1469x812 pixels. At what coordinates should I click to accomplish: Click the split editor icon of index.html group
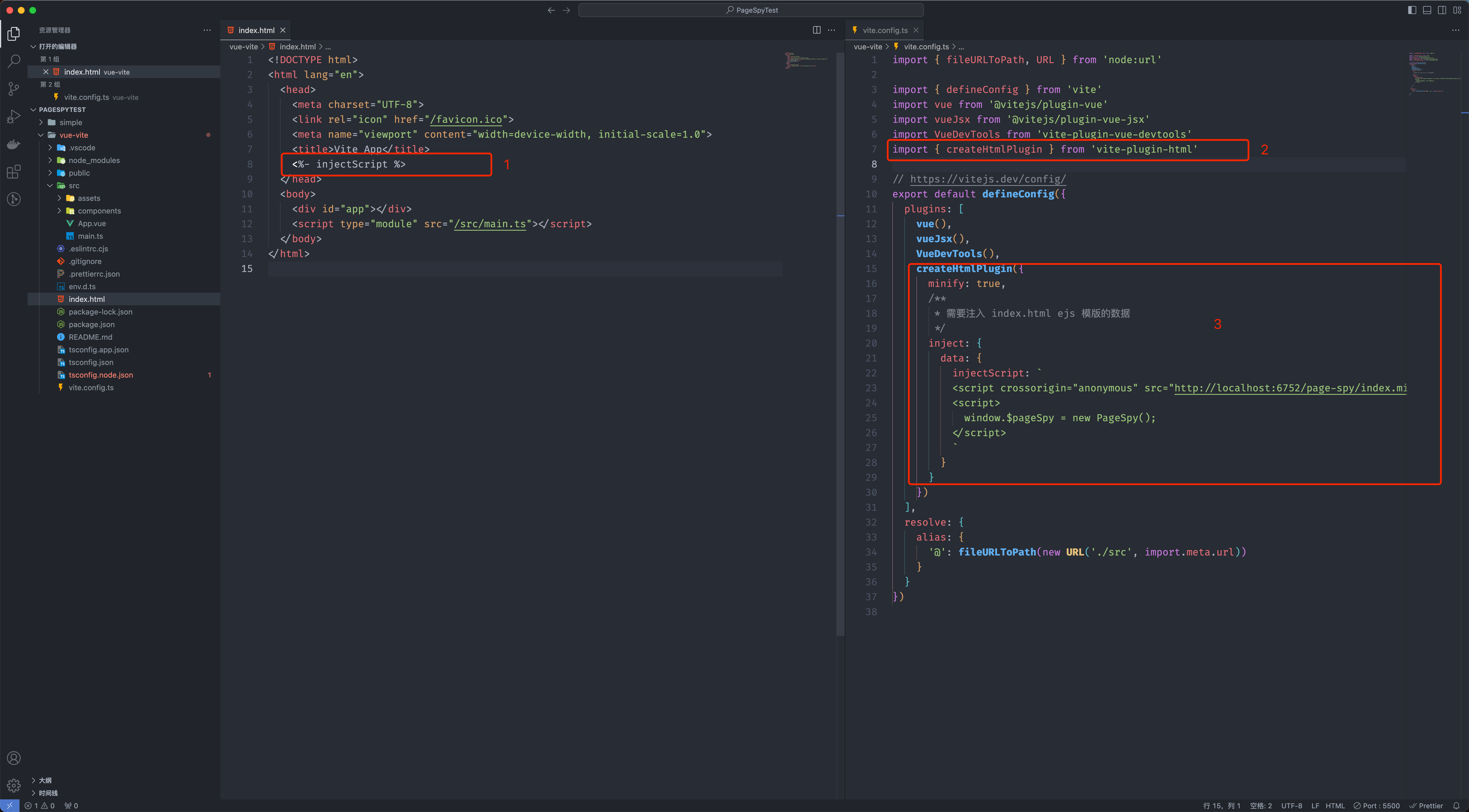[817, 30]
